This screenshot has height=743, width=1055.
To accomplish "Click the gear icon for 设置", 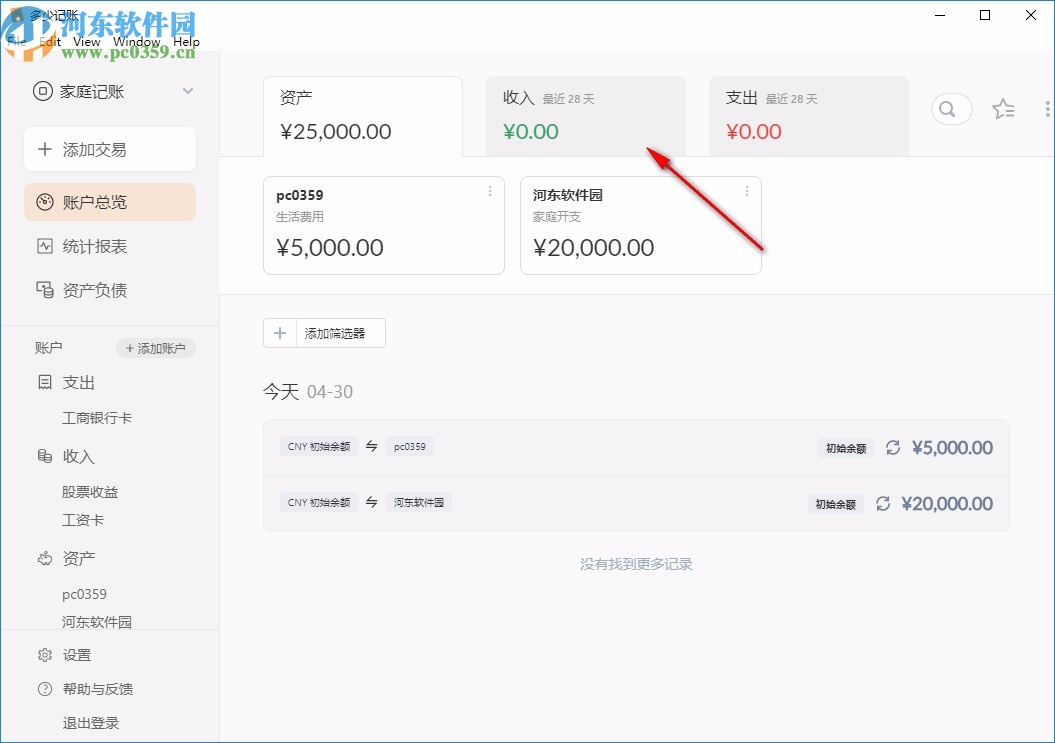I will pos(44,655).
